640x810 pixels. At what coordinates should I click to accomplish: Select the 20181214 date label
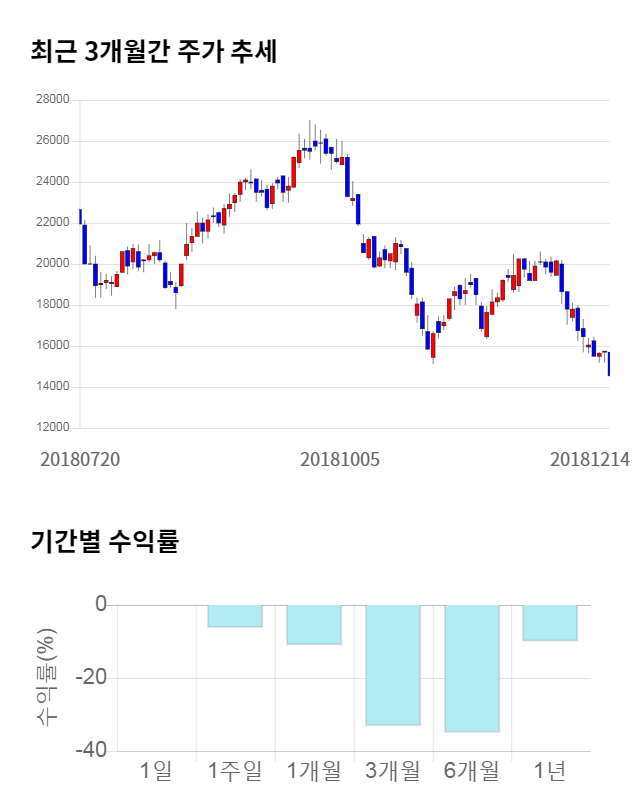click(590, 460)
